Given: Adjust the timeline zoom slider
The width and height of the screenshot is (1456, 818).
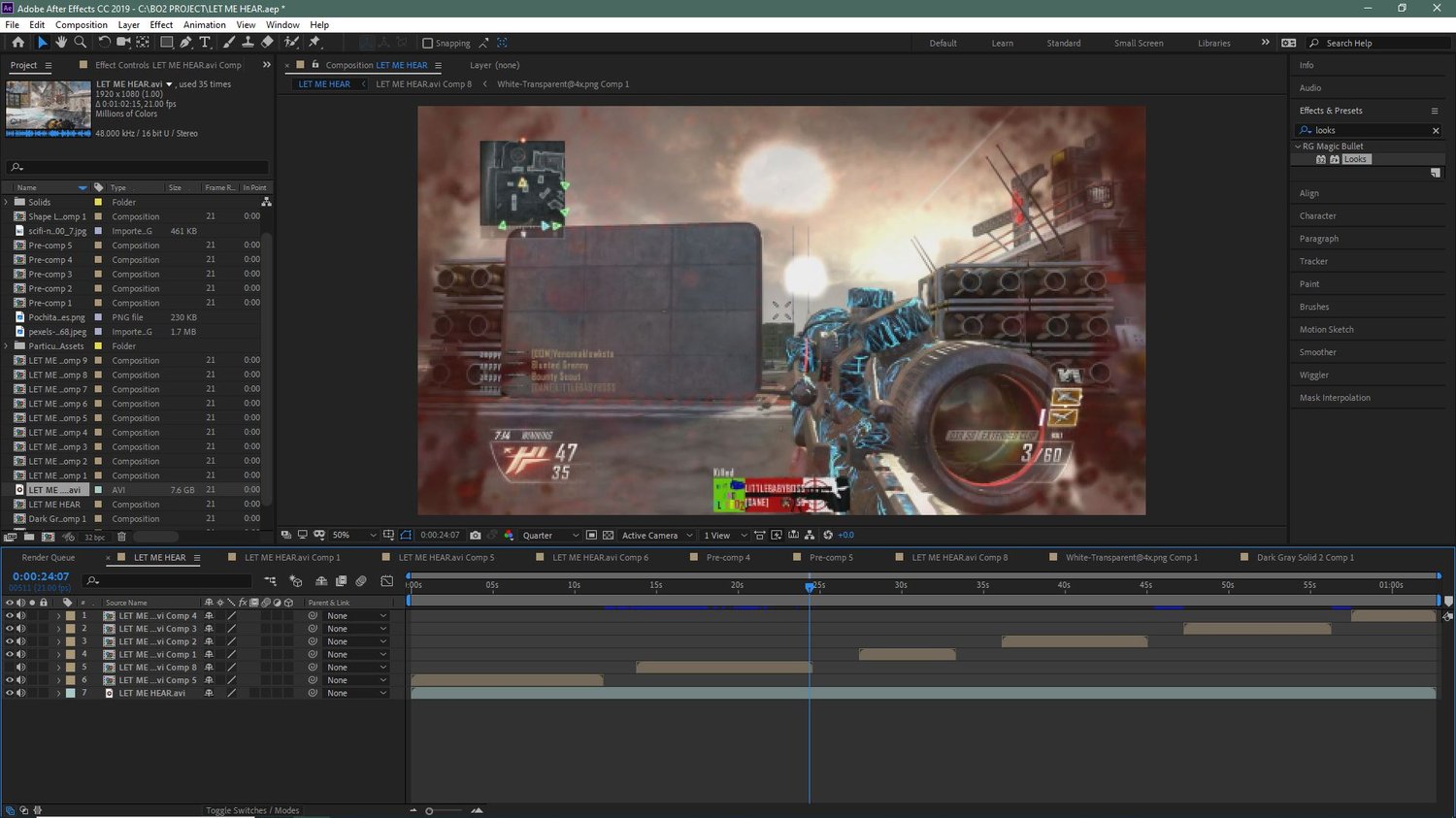Looking at the screenshot, I should [x=429, y=810].
